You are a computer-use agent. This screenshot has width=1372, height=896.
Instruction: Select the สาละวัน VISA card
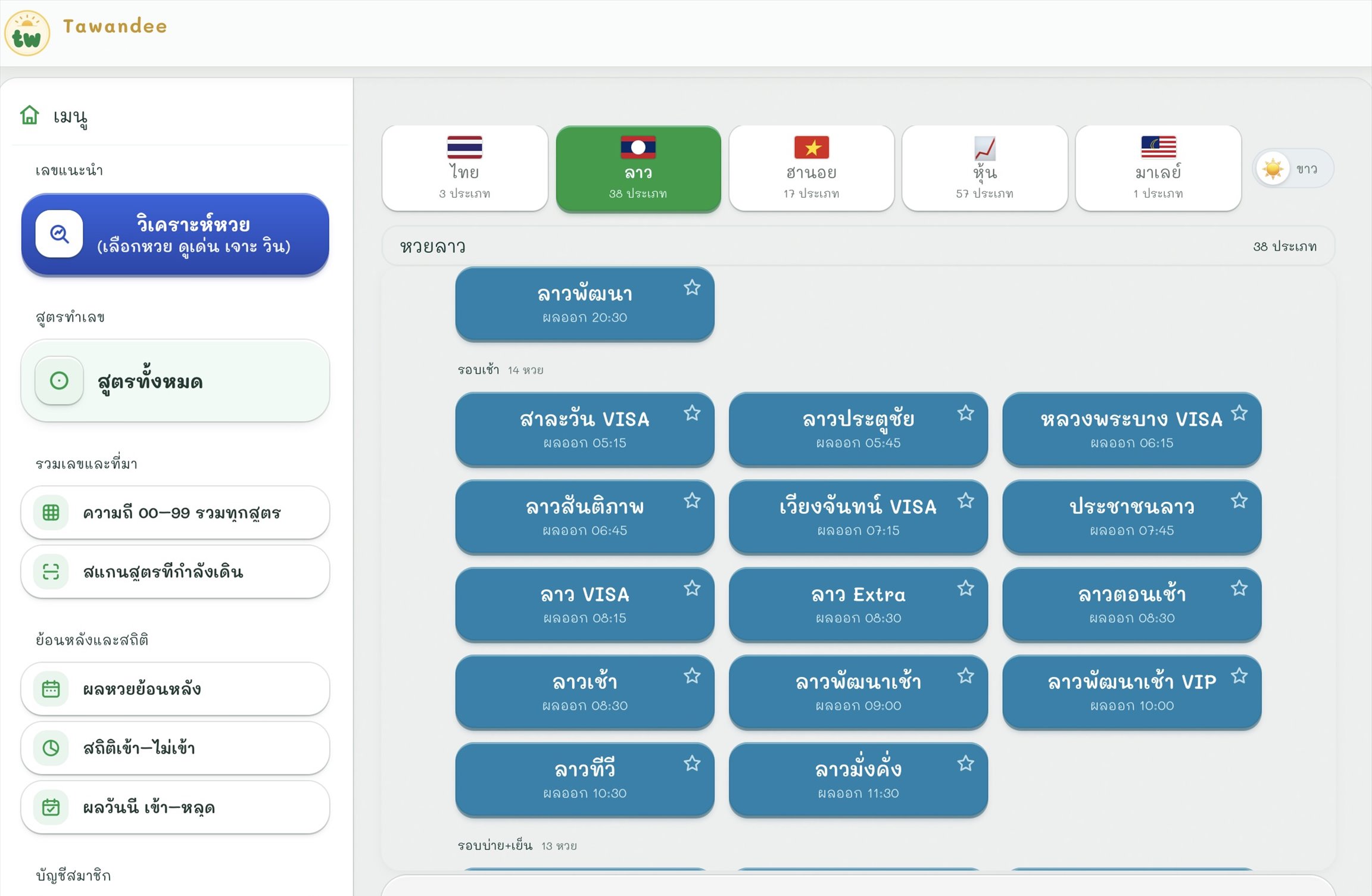585,429
